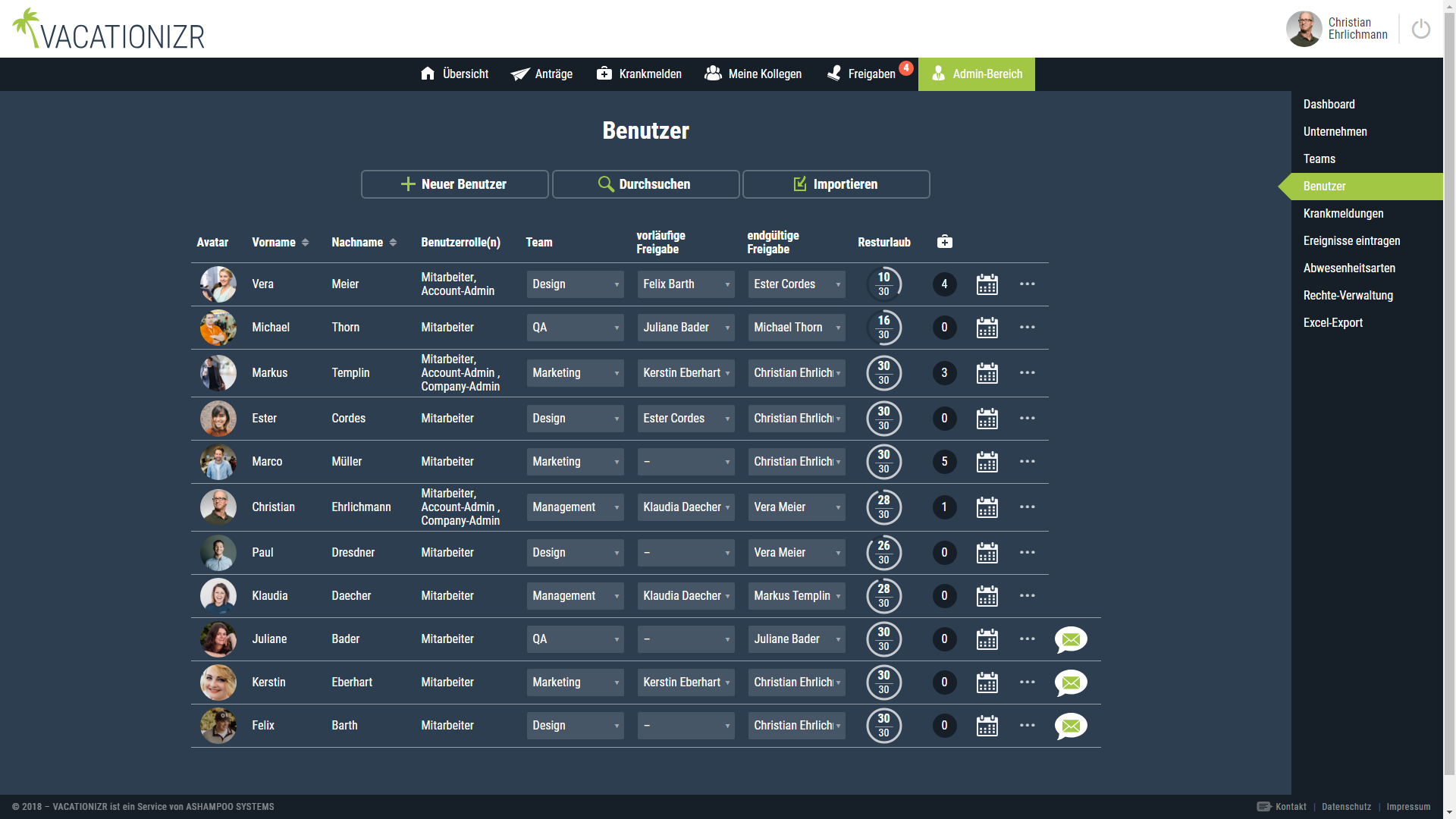Click first-aid kit column header icon
The height and width of the screenshot is (819, 1456).
click(944, 242)
